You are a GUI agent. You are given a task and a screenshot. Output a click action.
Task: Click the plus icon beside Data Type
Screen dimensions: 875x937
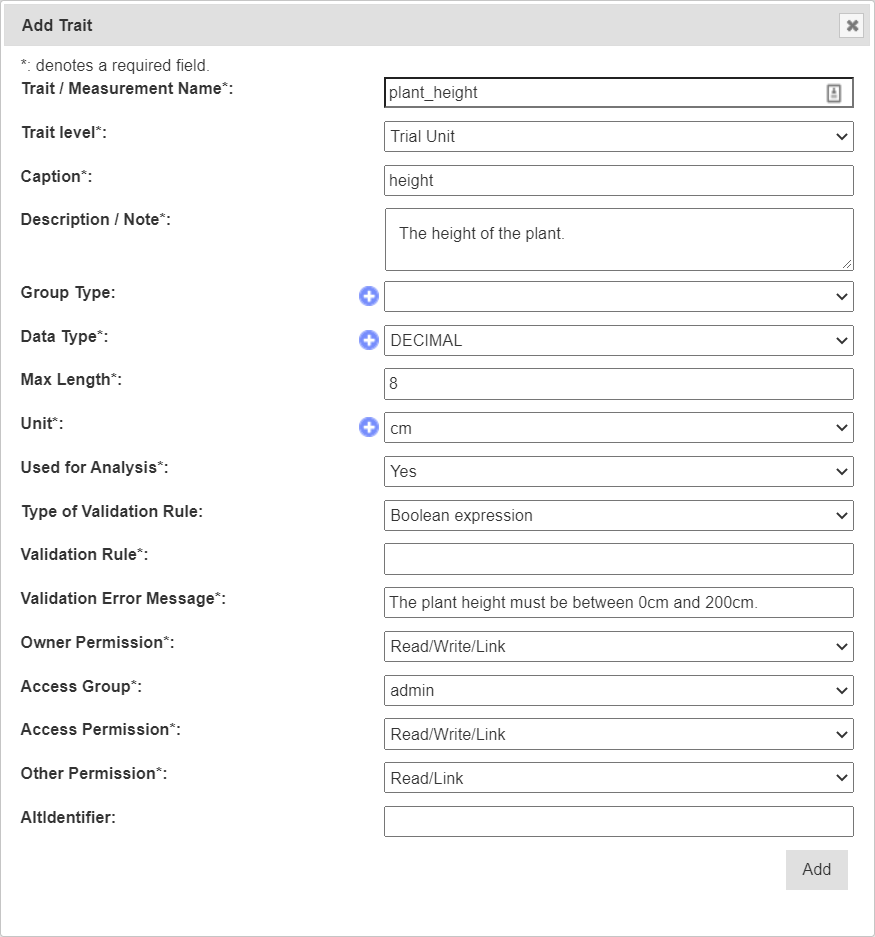(369, 340)
